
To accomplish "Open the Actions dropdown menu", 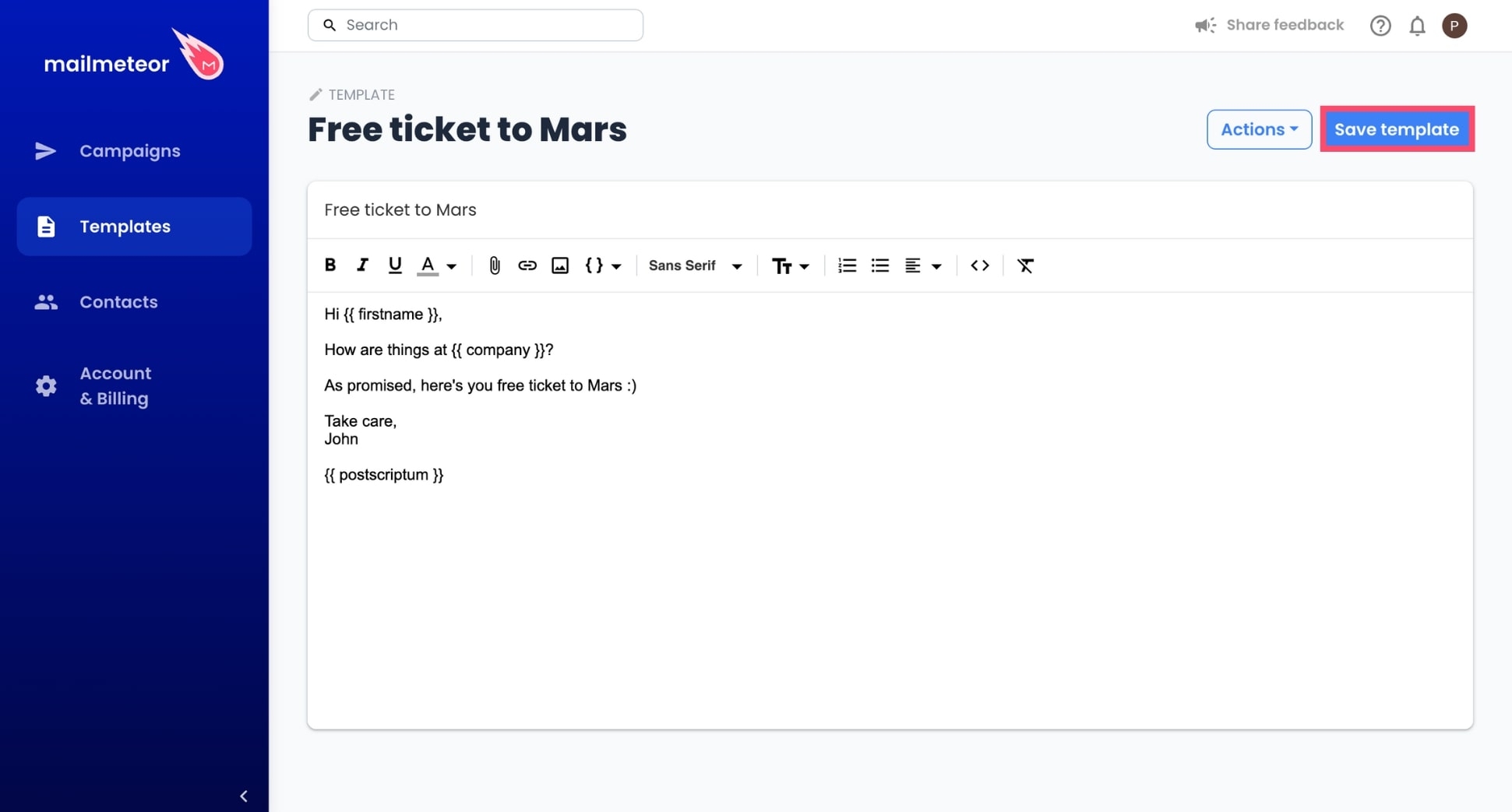I will pyautogui.click(x=1259, y=129).
